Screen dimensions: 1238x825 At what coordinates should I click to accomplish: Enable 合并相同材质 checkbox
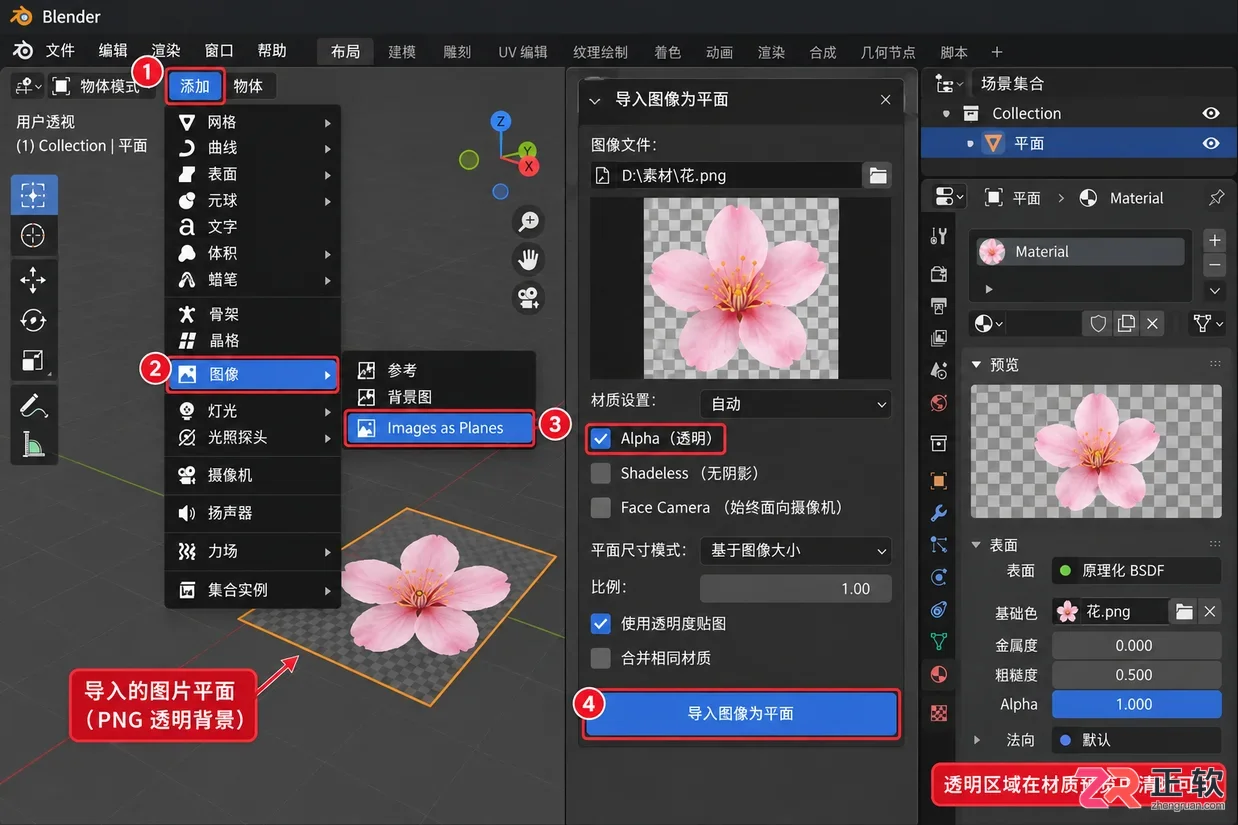tap(601, 658)
